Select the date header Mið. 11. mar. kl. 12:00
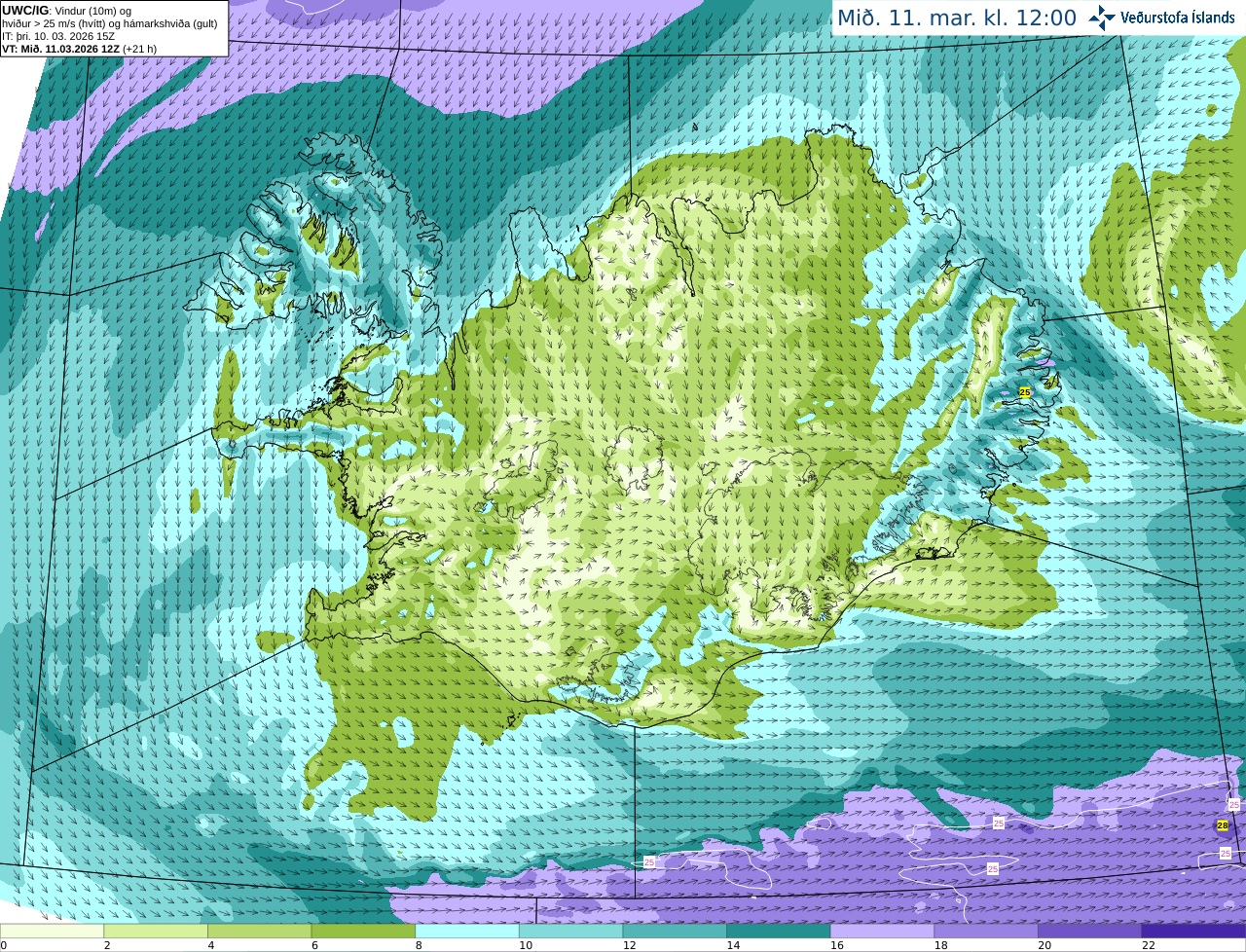 [957, 18]
